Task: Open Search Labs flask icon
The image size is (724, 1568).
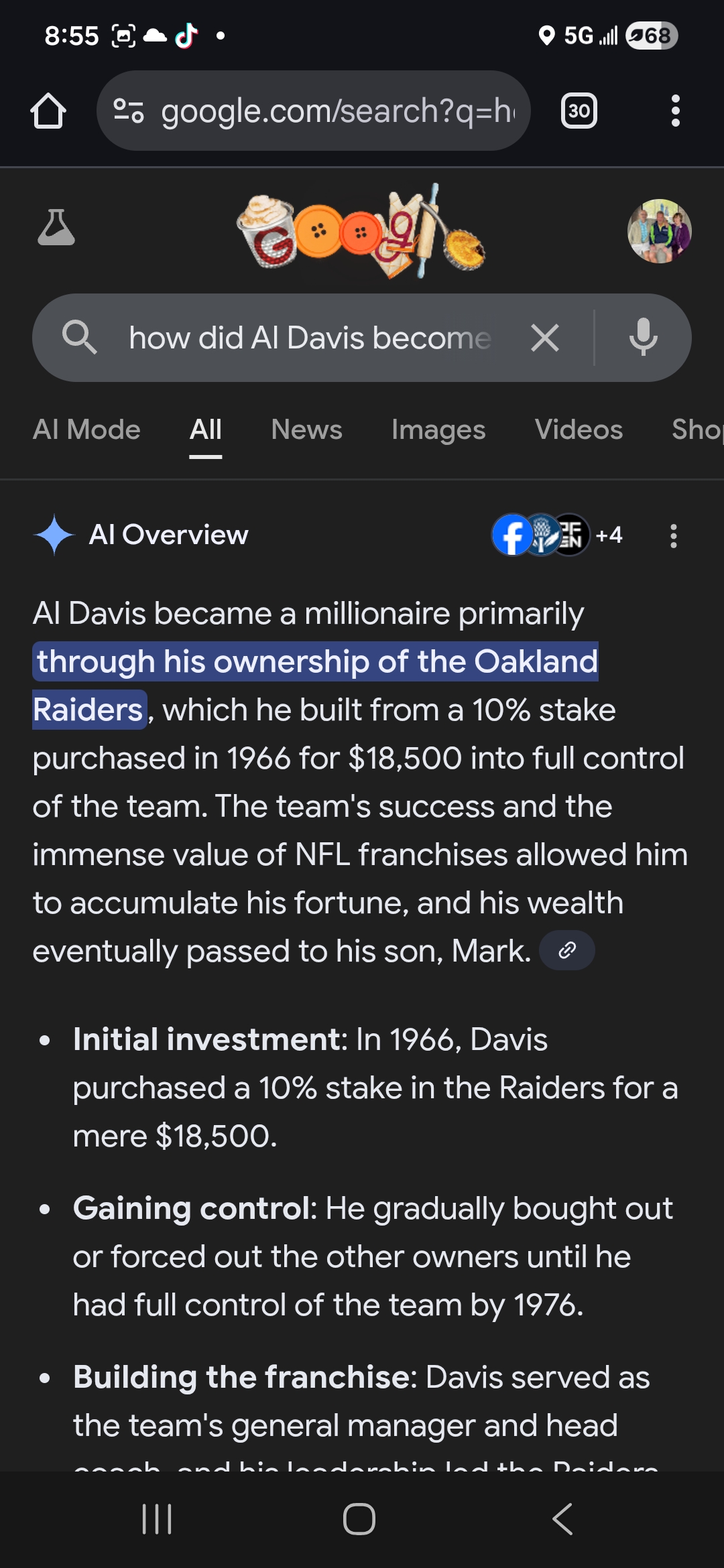Action: click(x=56, y=228)
